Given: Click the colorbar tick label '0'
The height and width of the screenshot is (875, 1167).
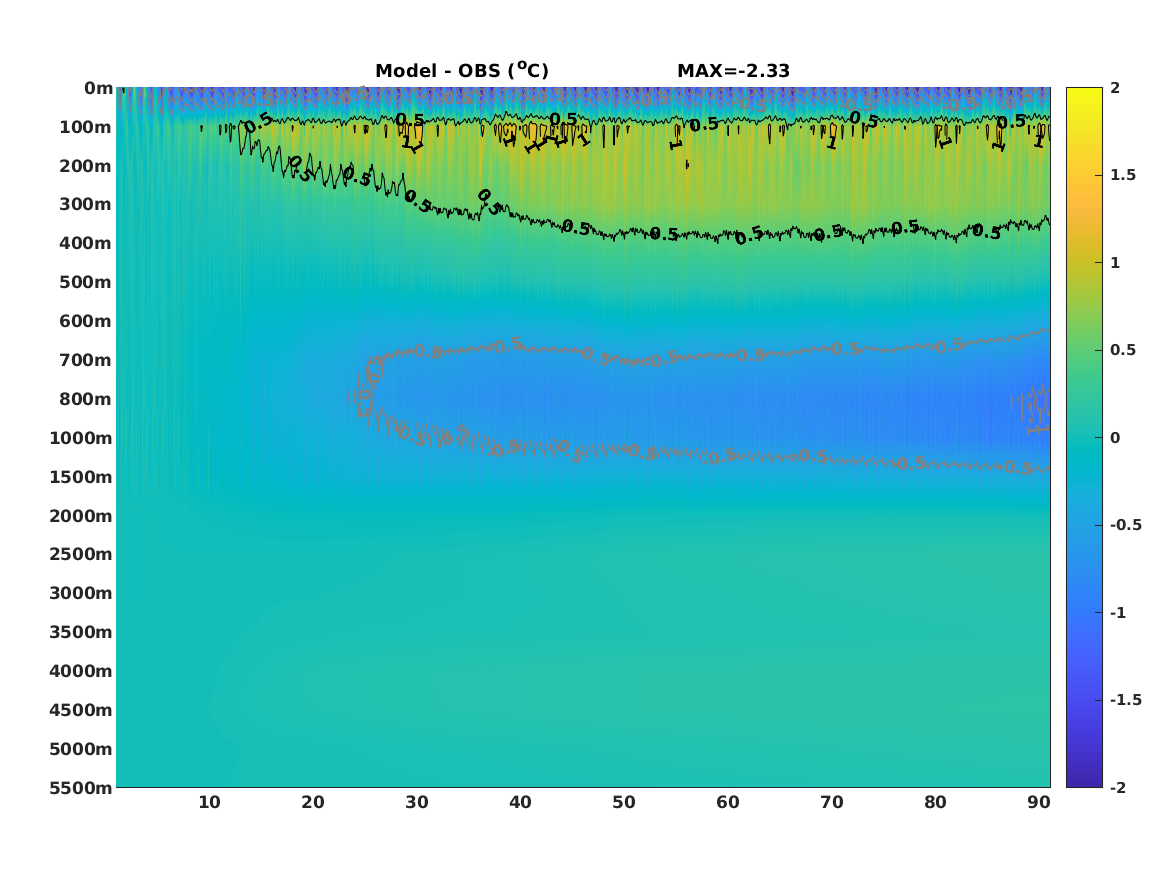Looking at the screenshot, I should [1115, 438].
